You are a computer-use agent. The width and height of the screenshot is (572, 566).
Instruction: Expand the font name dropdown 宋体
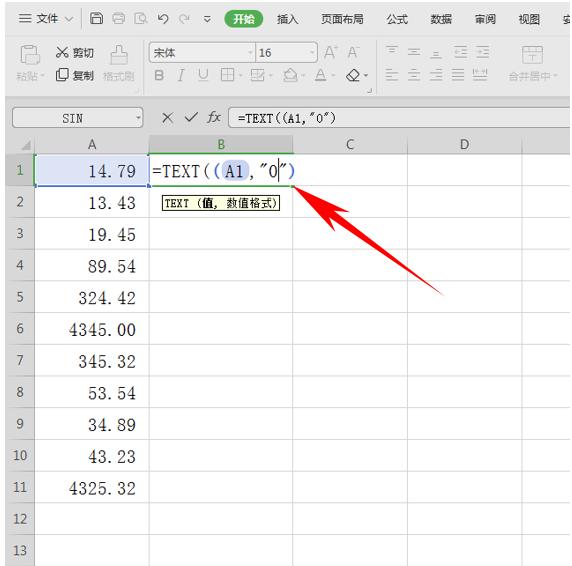tap(250, 53)
